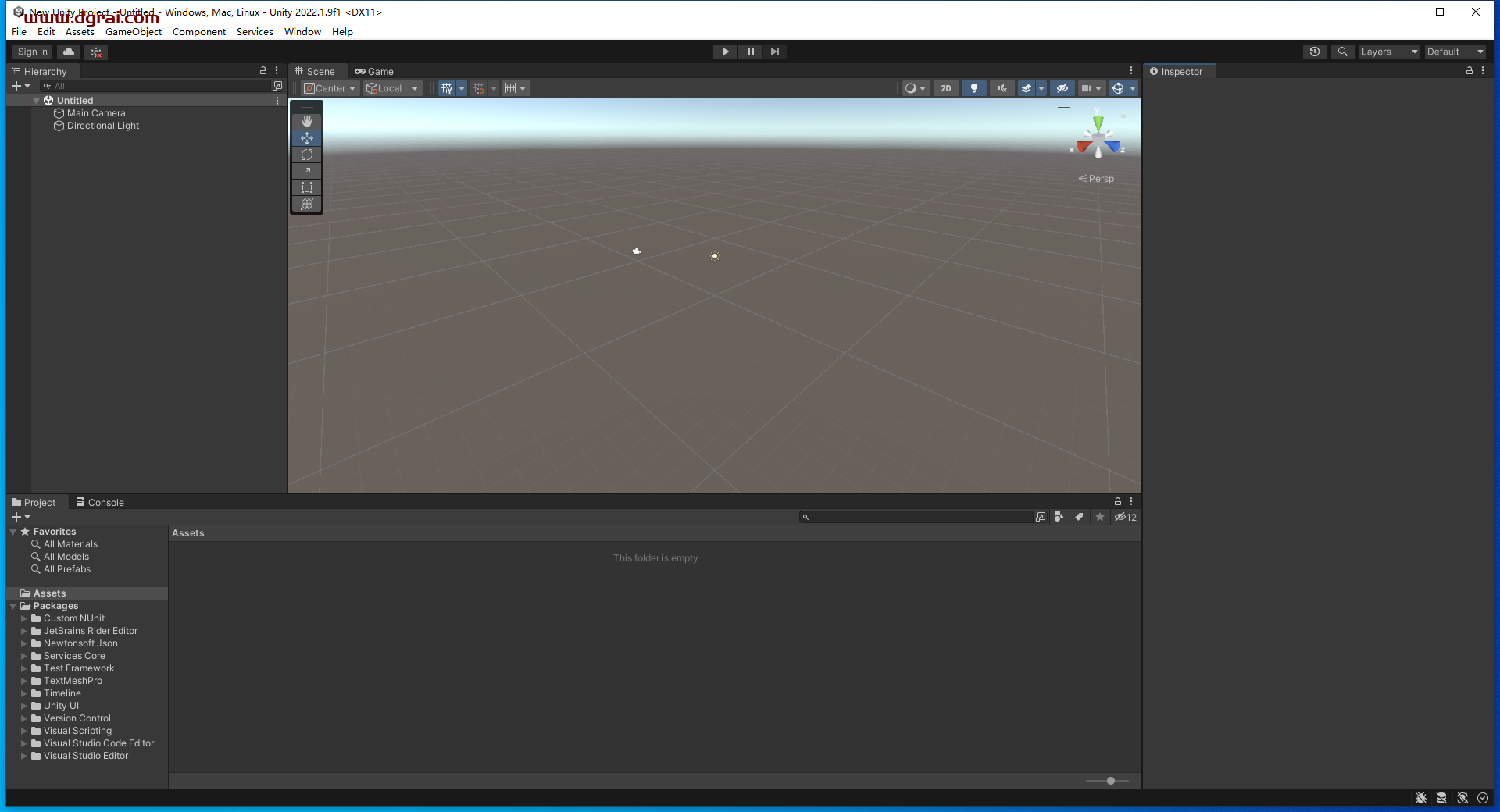1500x812 pixels.
Task: Toggle scene view lighting
Action: pos(973,88)
